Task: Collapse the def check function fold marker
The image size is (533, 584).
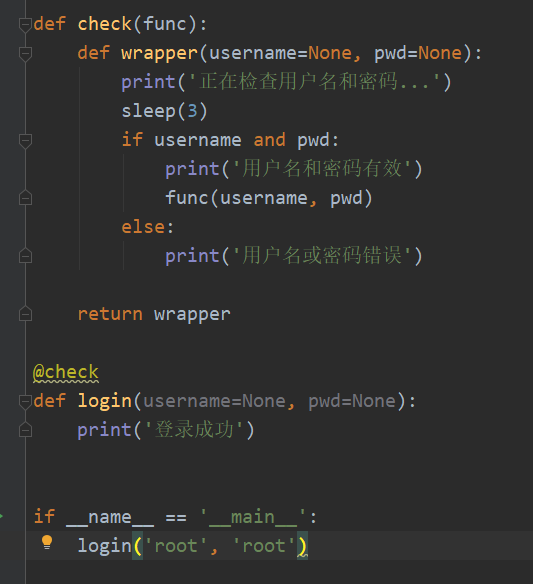Action: click(25, 24)
